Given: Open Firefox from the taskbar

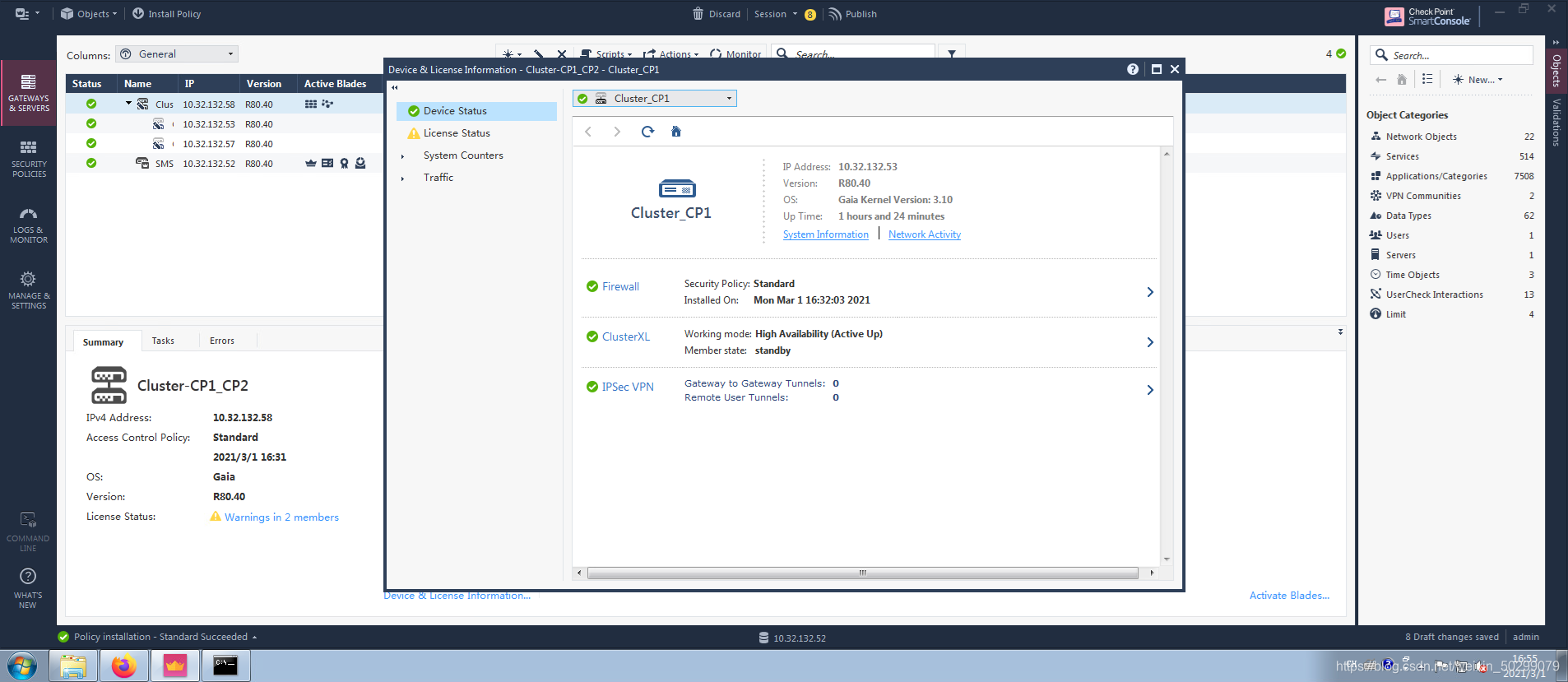Looking at the screenshot, I should click(x=124, y=666).
